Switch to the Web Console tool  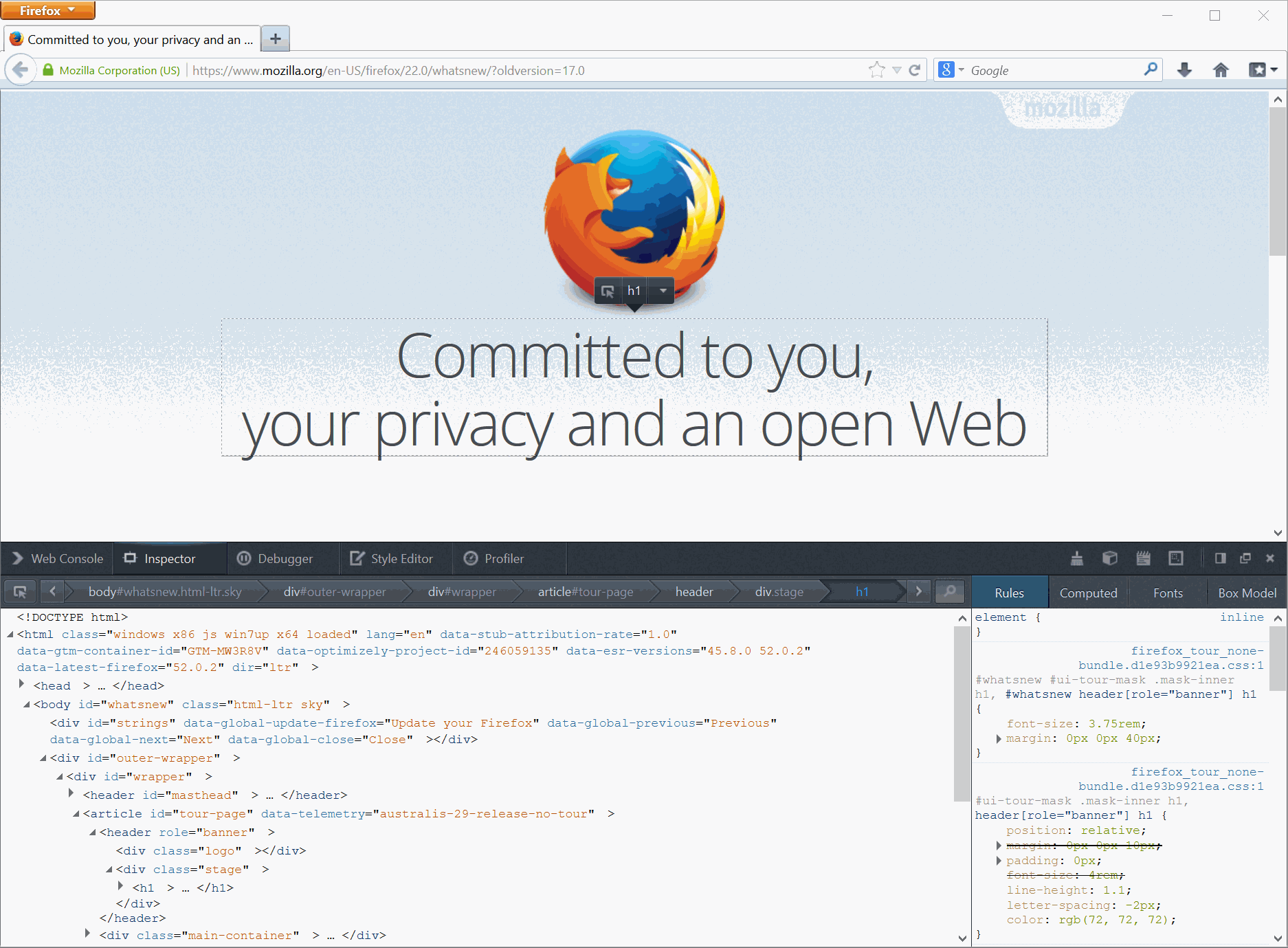click(58, 558)
